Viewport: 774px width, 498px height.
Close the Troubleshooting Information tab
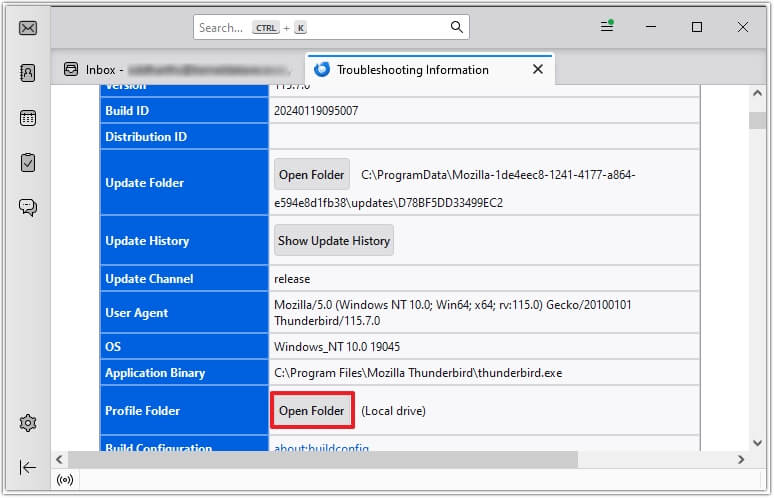click(538, 69)
